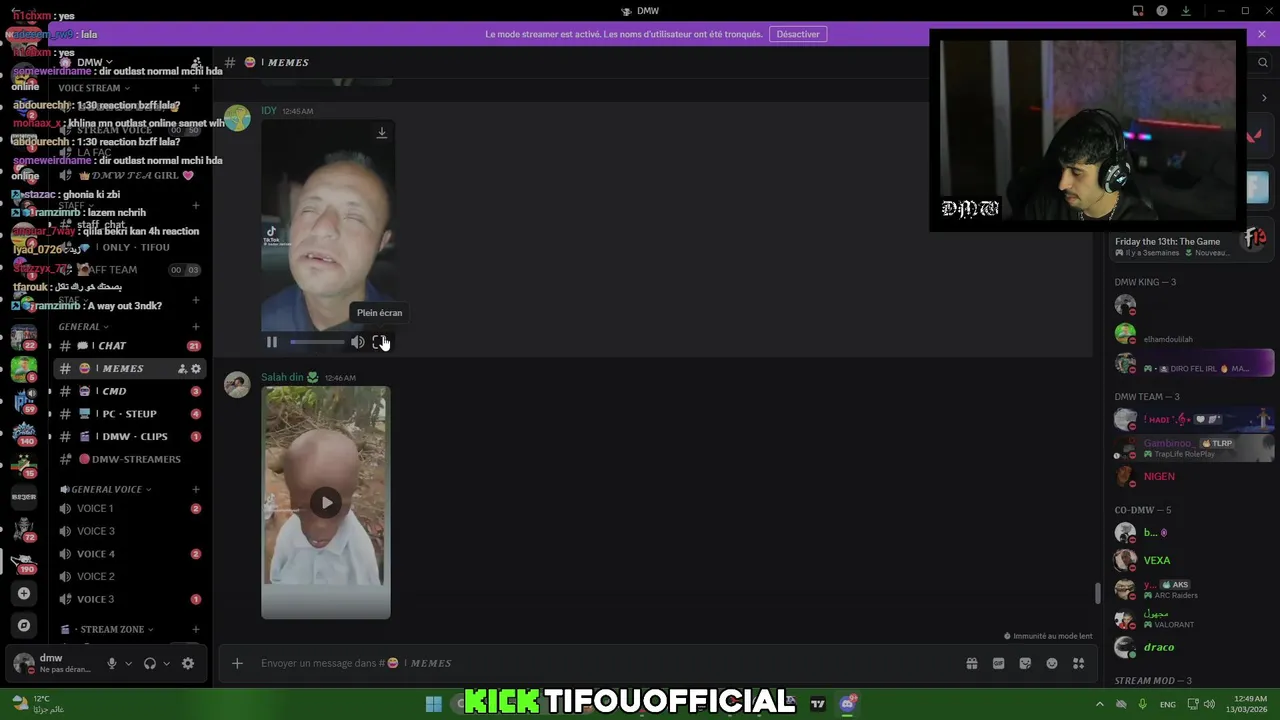Image resolution: width=1280 pixels, height=720 pixels.
Task: Open IDY's username profile
Action: click(x=269, y=110)
